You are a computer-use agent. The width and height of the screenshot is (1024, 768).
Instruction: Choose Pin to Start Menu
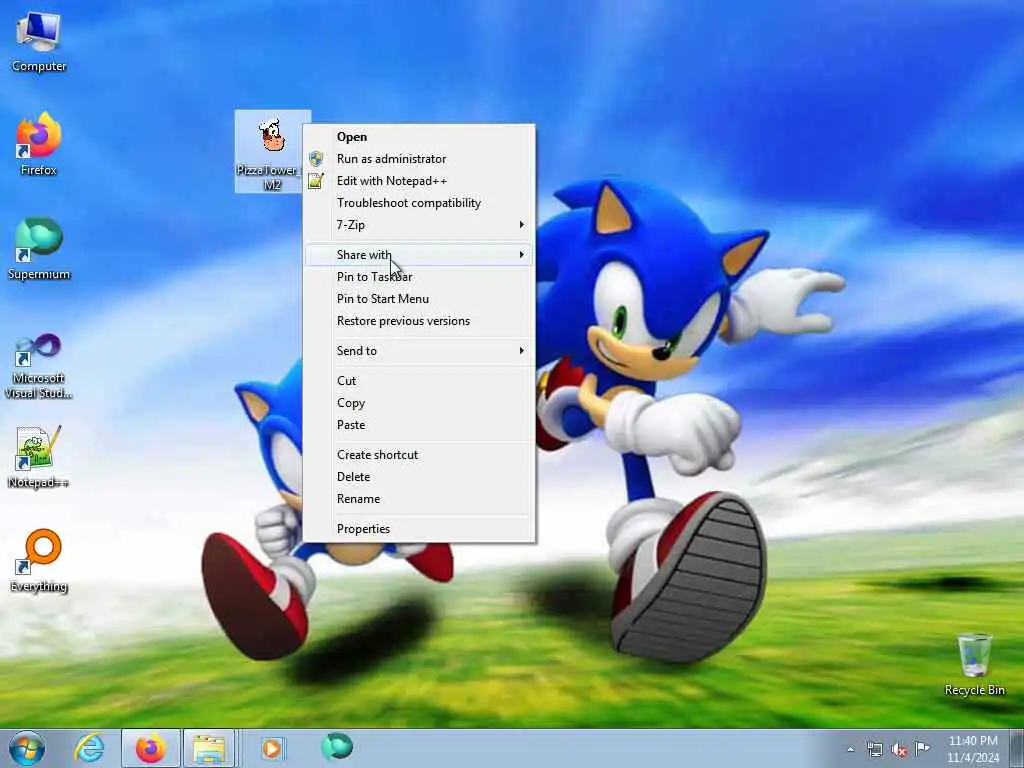419,299
